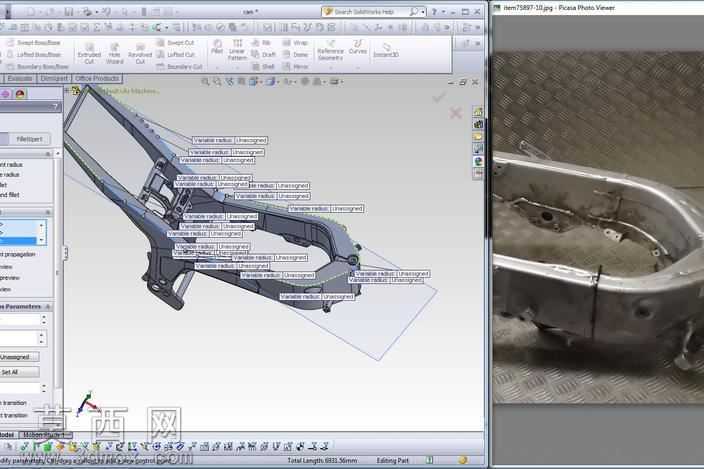
Task: Open the Reference Geometry tool
Action: pos(330,50)
